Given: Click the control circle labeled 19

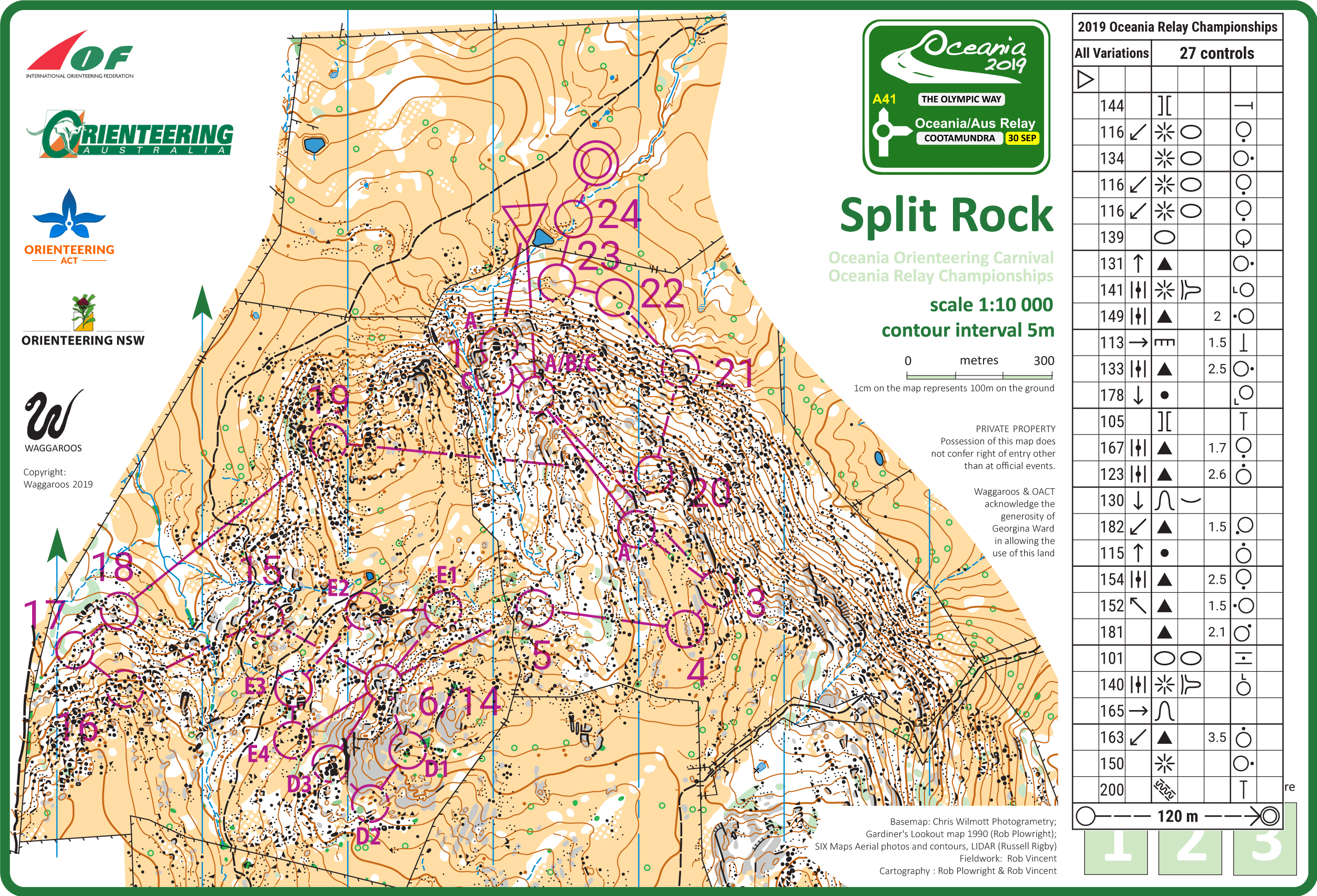Looking at the screenshot, I should [329, 441].
